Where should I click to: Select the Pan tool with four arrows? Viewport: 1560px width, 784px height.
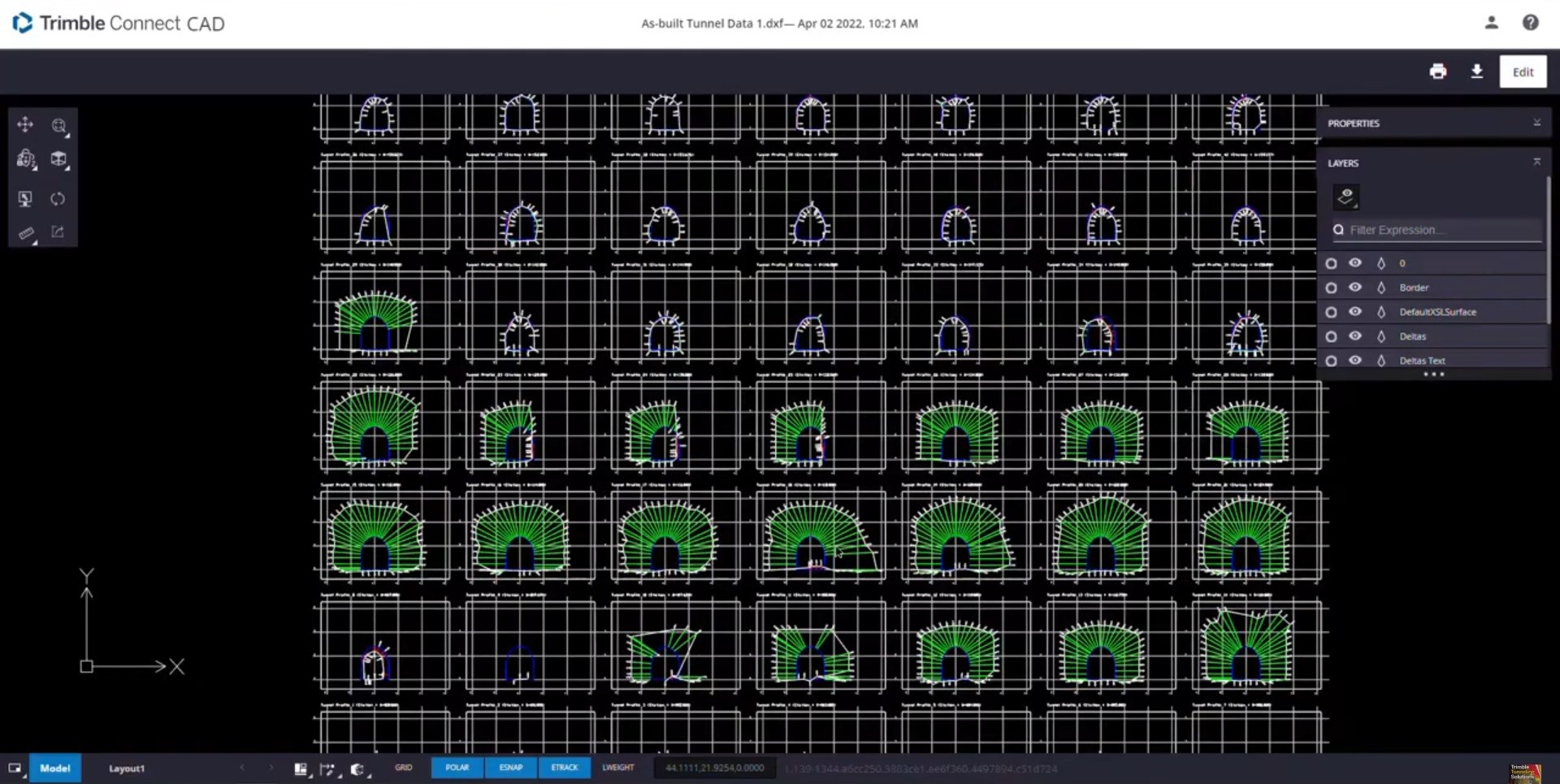point(25,124)
